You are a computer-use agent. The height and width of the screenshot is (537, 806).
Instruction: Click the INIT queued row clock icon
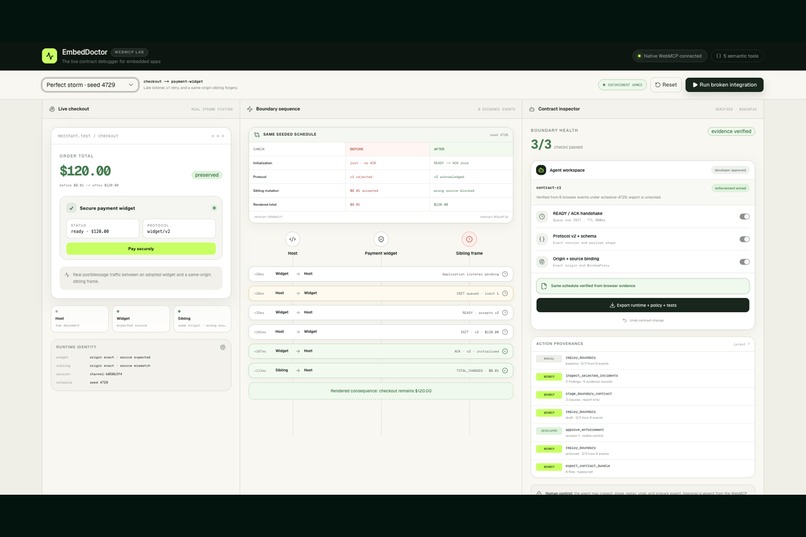coord(505,293)
